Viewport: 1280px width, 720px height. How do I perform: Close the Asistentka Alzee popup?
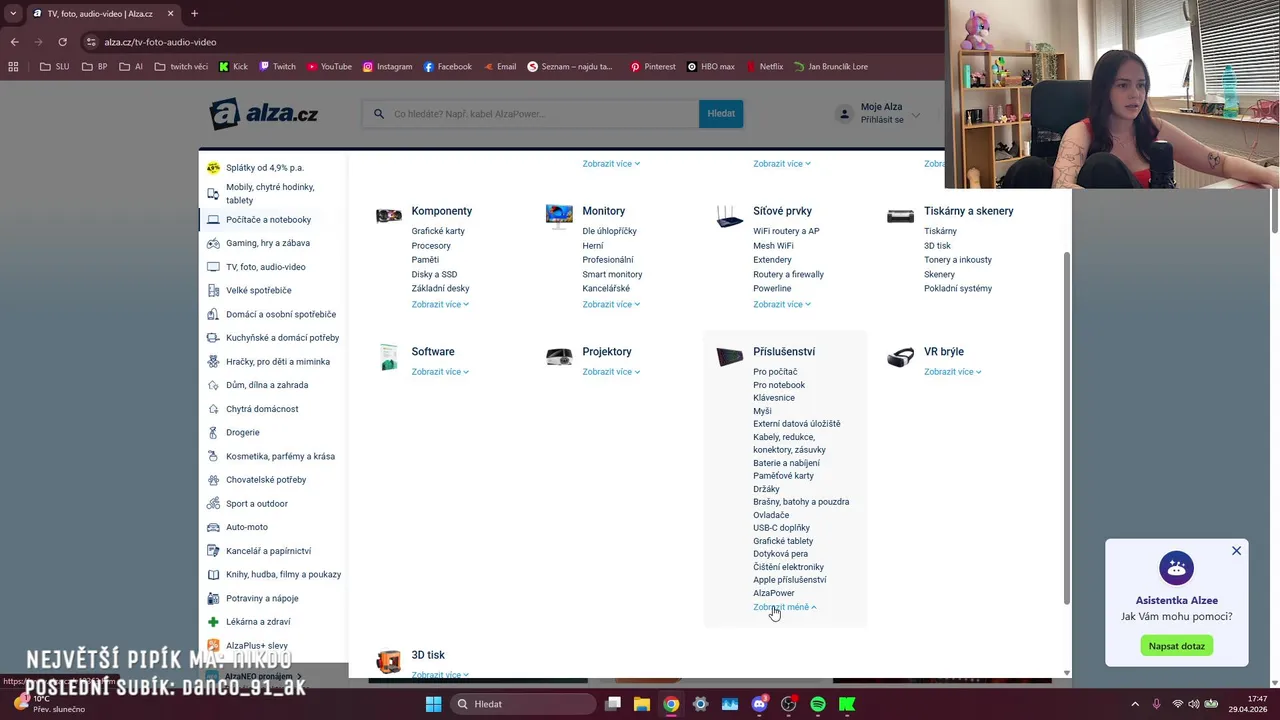click(x=1236, y=551)
